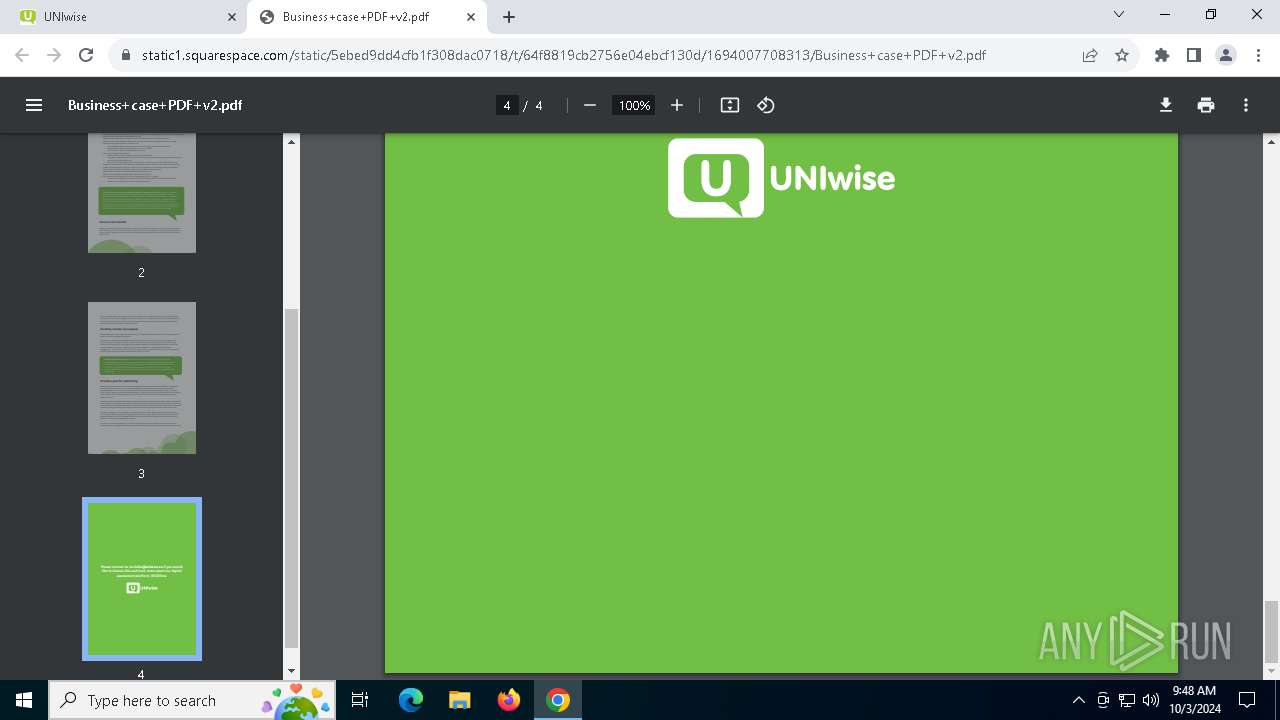Bookmark this tab with the star icon

(1122, 55)
